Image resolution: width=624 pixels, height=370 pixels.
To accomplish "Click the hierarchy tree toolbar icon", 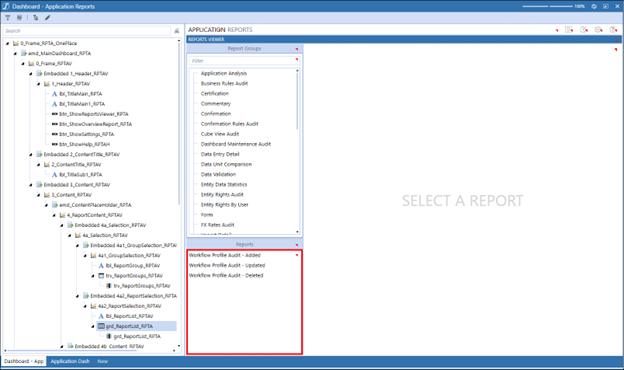I will (36, 18).
